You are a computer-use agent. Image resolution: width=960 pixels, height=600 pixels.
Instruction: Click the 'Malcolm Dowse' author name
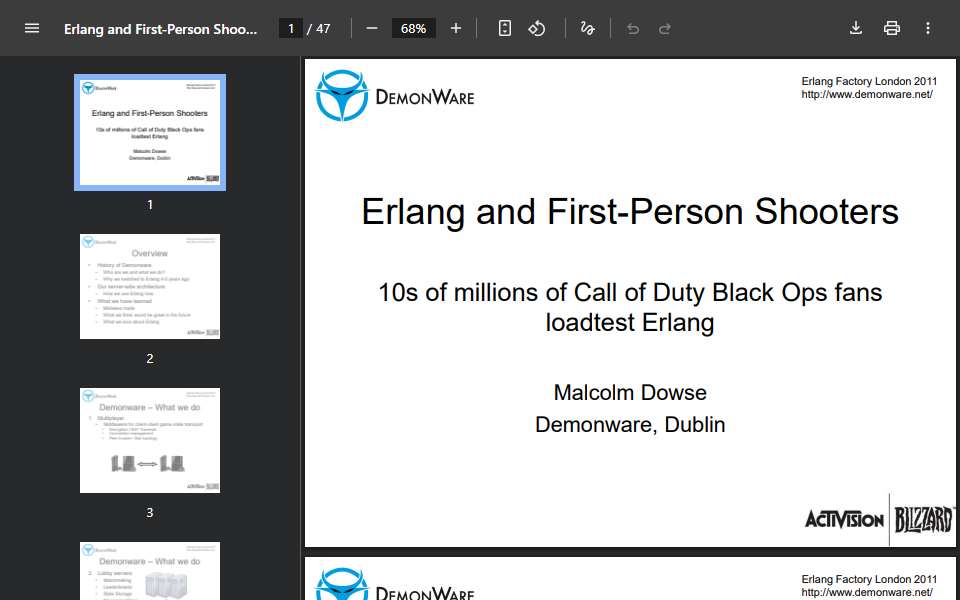click(630, 392)
